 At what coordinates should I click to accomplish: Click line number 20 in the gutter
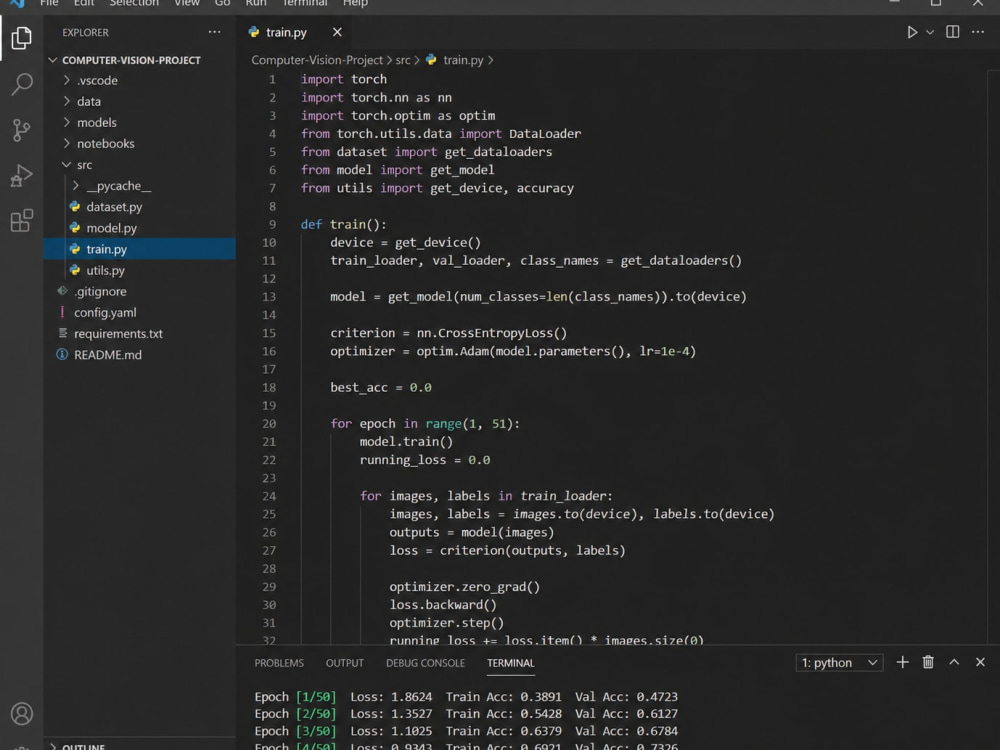pos(269,423)
